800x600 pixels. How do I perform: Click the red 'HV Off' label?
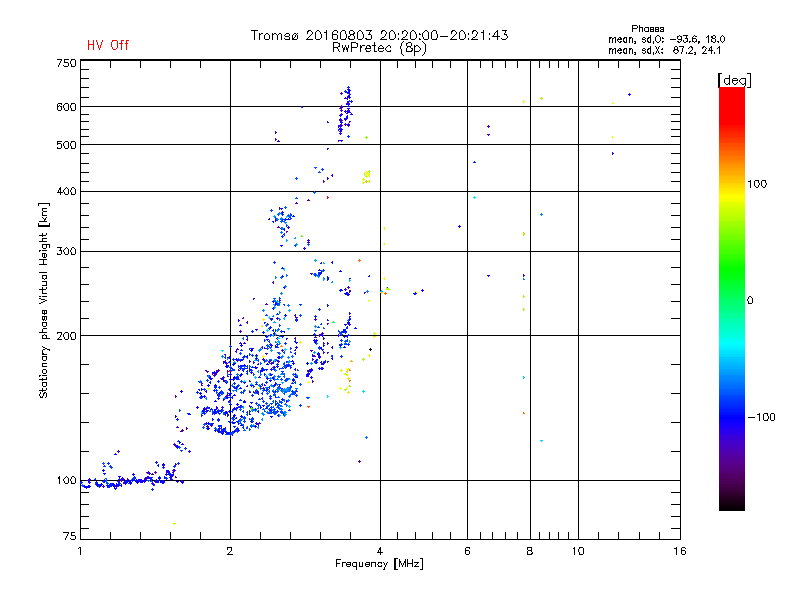point(108,45)
